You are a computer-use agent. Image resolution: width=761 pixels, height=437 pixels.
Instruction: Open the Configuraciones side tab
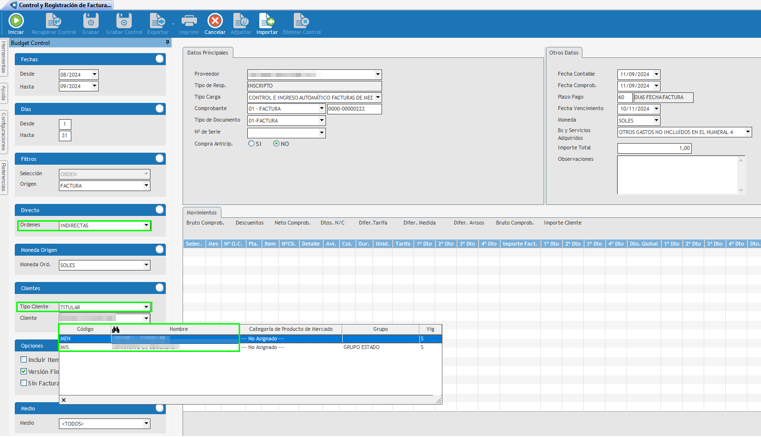click(x=3, y=132)
